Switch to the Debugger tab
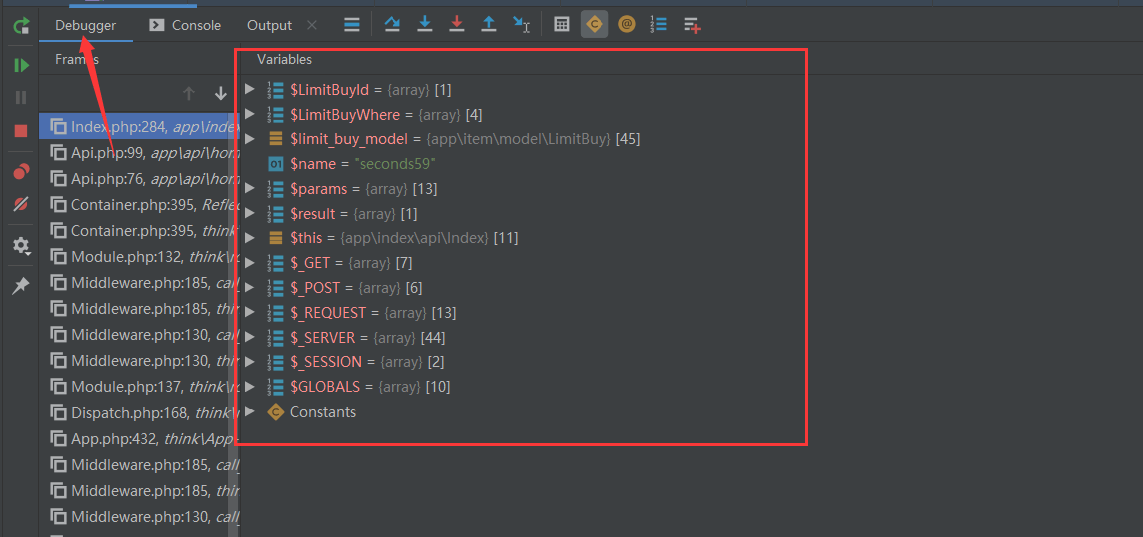This screenshot has height=537, width=1143. (85, 26)
